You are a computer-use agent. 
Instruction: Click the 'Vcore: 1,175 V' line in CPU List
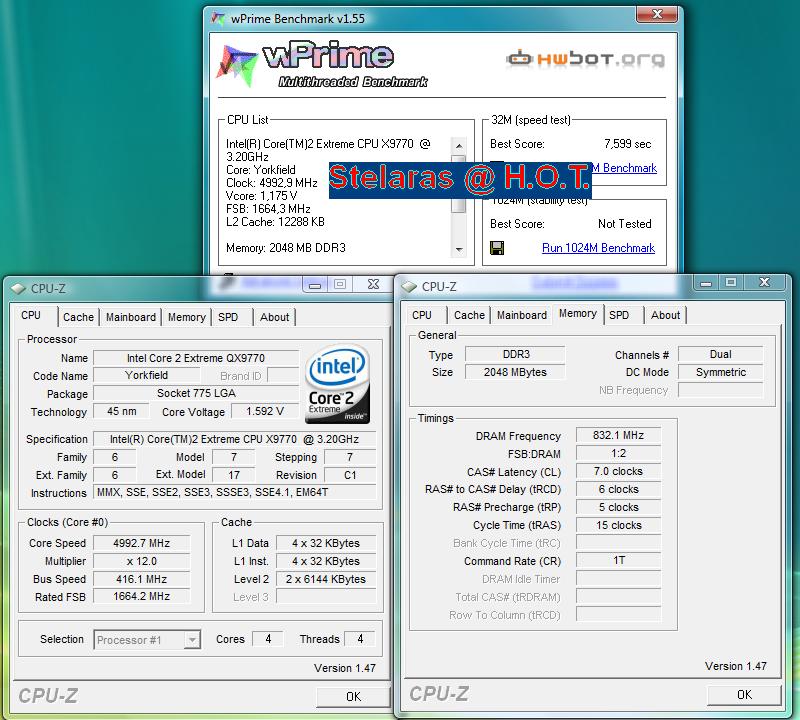click(261, 196)
